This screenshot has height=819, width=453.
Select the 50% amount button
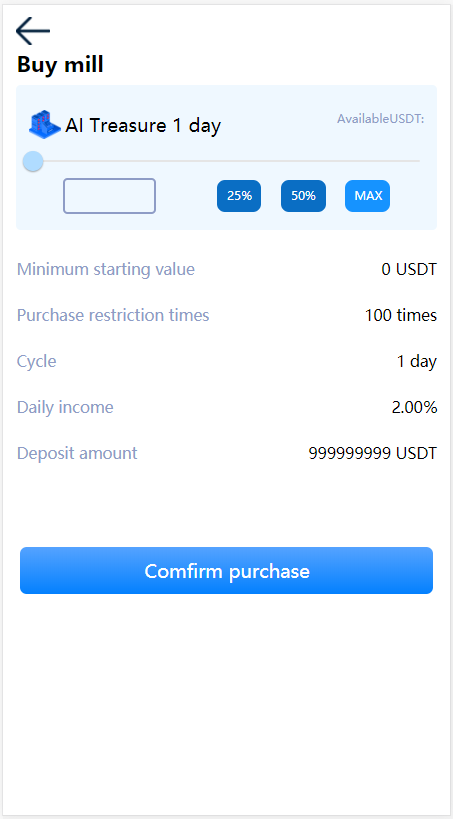point(303,196)
